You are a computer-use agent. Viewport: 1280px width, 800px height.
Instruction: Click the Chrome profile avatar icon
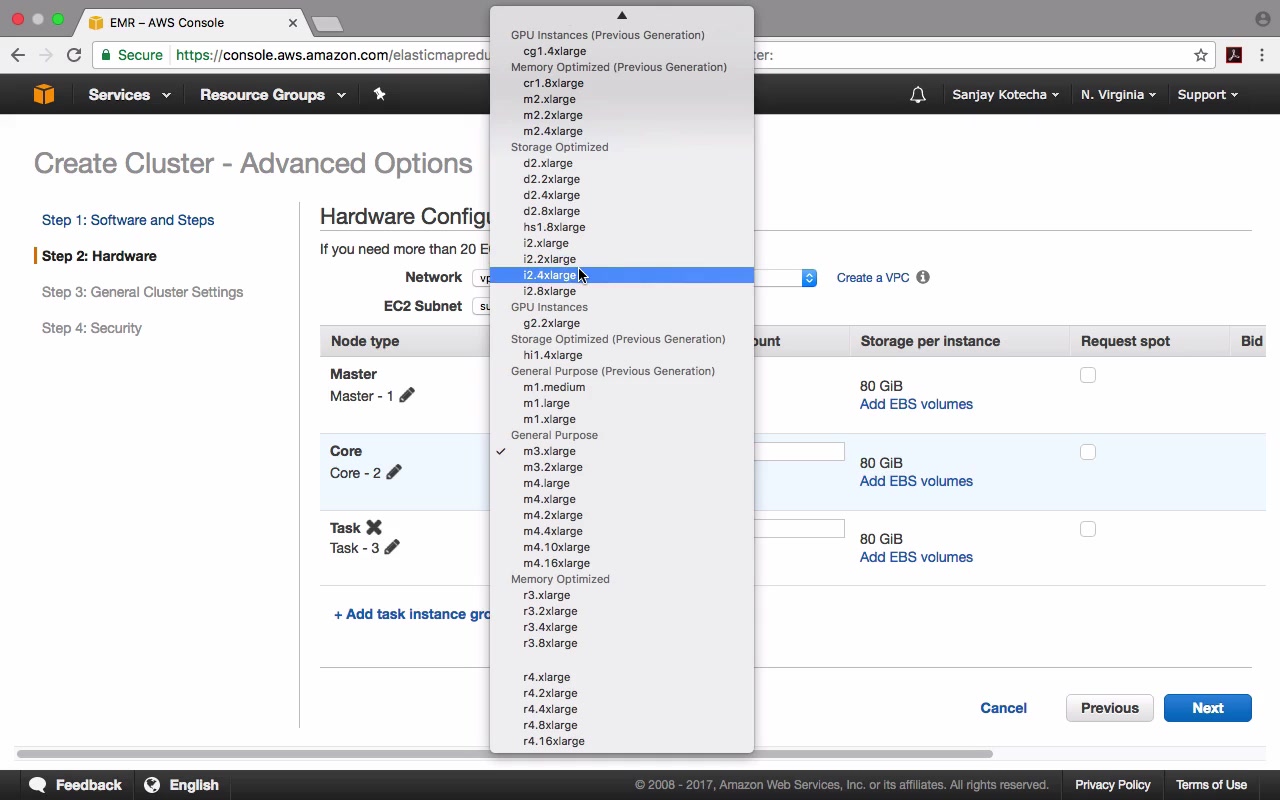[1262, 19]
